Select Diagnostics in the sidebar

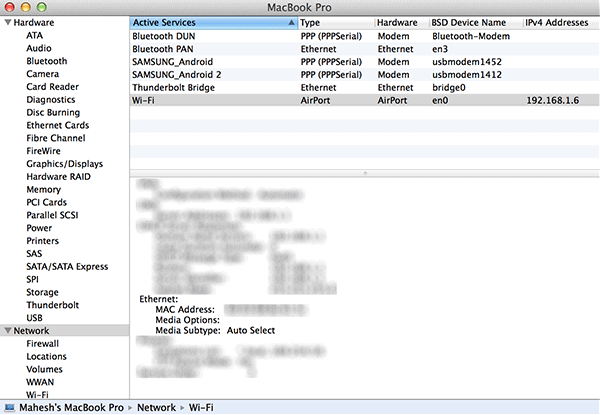[51, 100]
